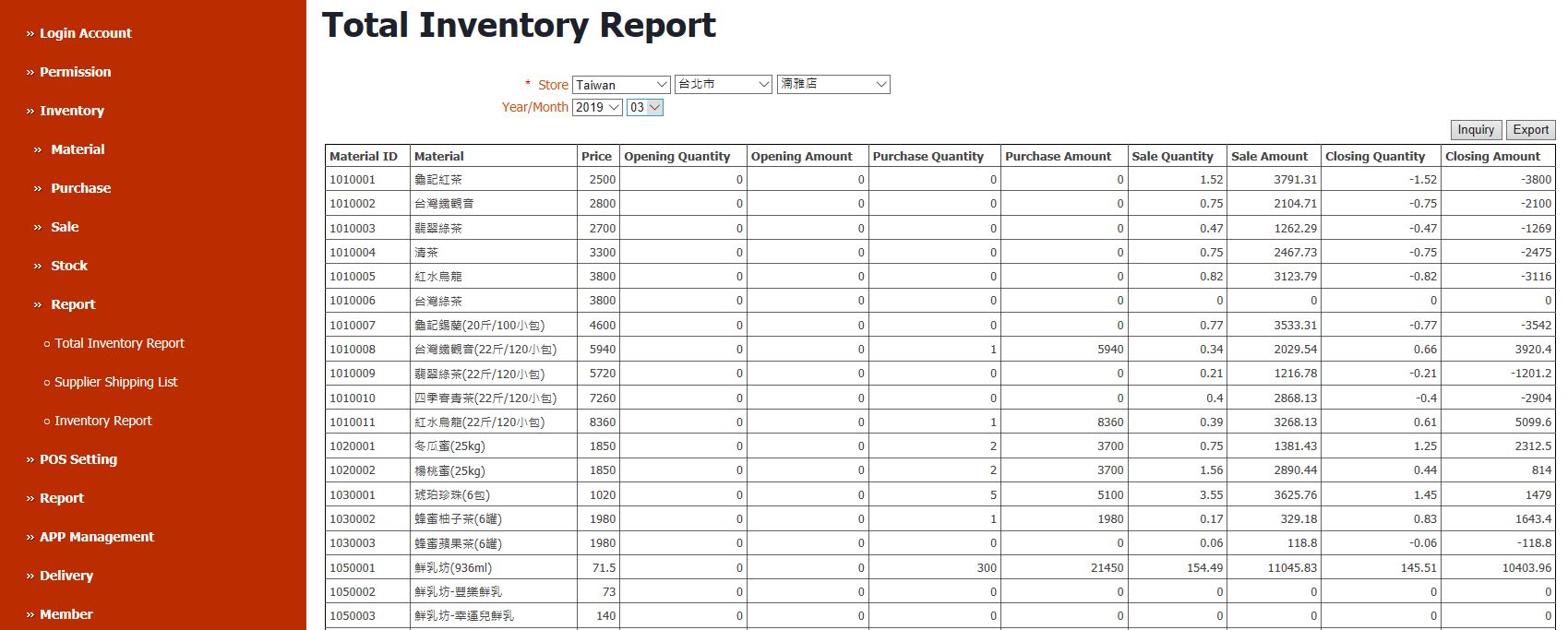Click material ID 1050003 cell
Viewport: 1568px width, 630px height.
(367, 616)
